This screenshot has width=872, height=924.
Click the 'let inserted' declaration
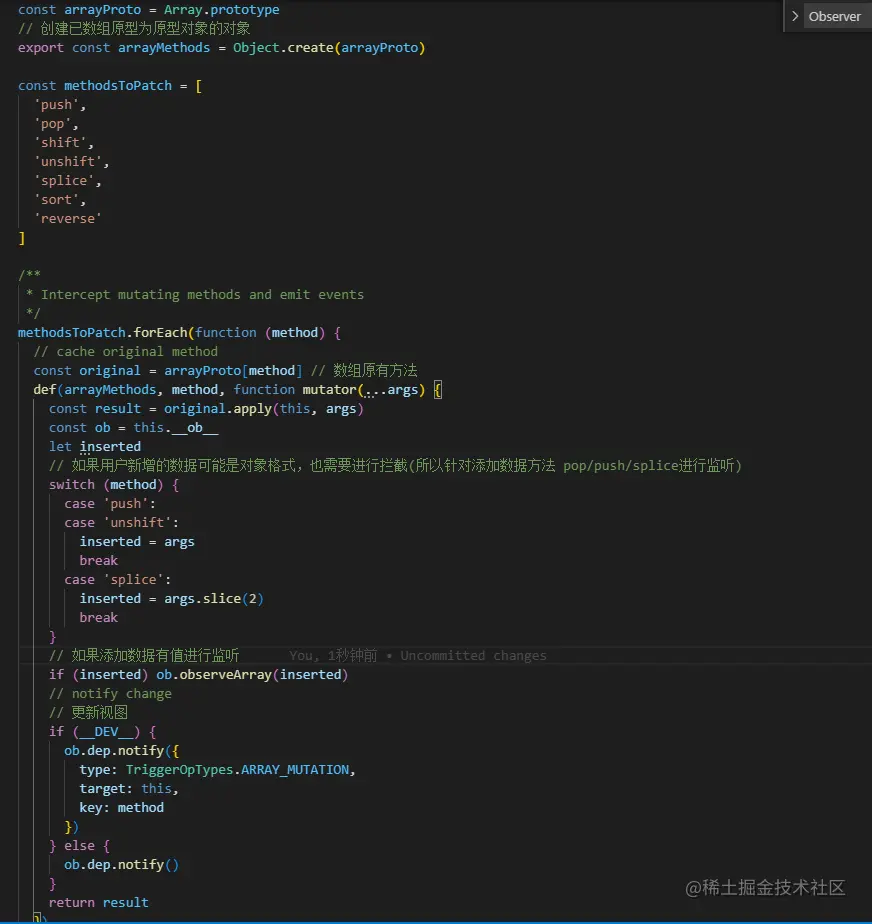click(x=95, y=447)
